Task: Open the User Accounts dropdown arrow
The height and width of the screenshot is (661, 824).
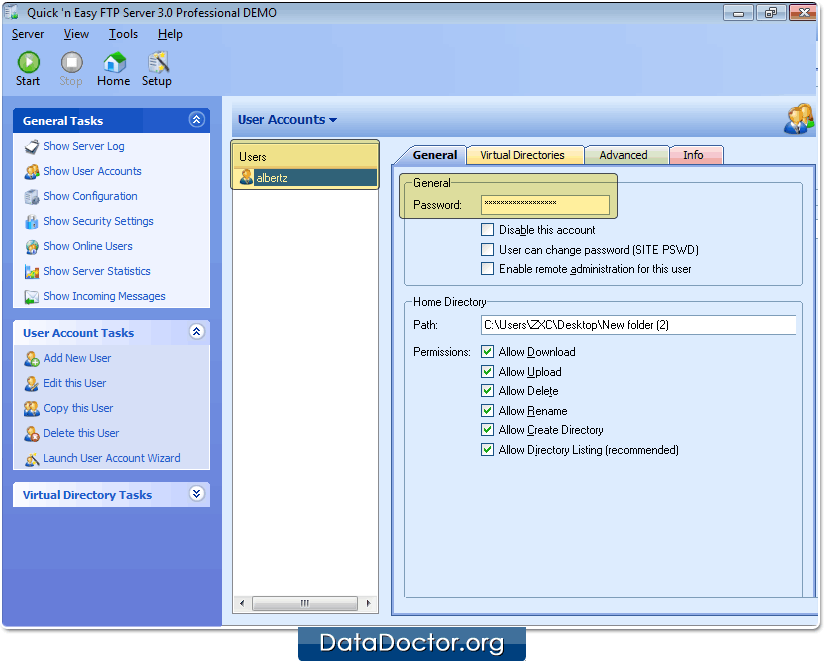Action: point(333,120)
